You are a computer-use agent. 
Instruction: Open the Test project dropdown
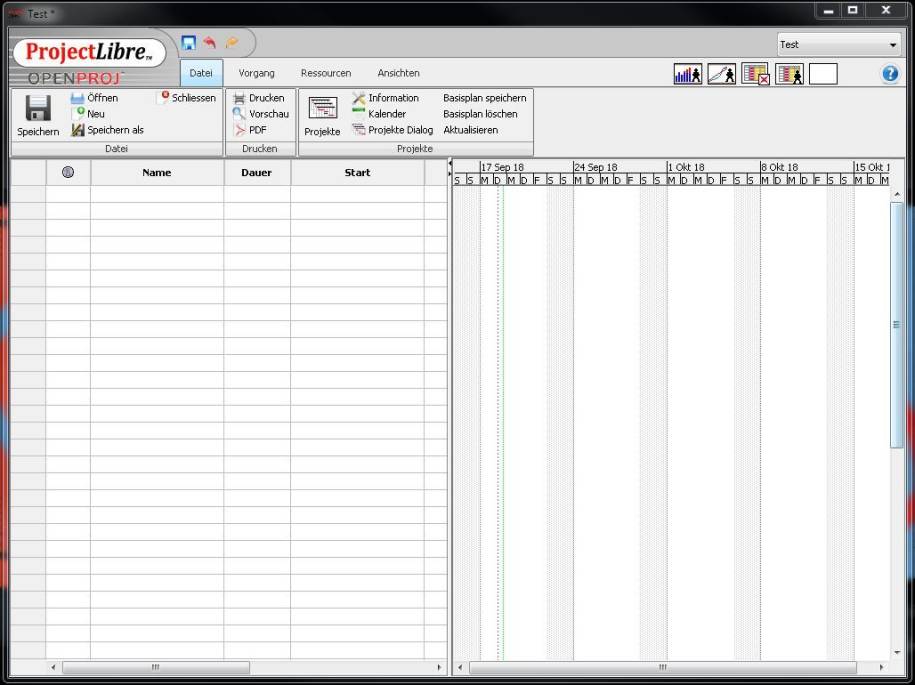click(x=838, y=44)
